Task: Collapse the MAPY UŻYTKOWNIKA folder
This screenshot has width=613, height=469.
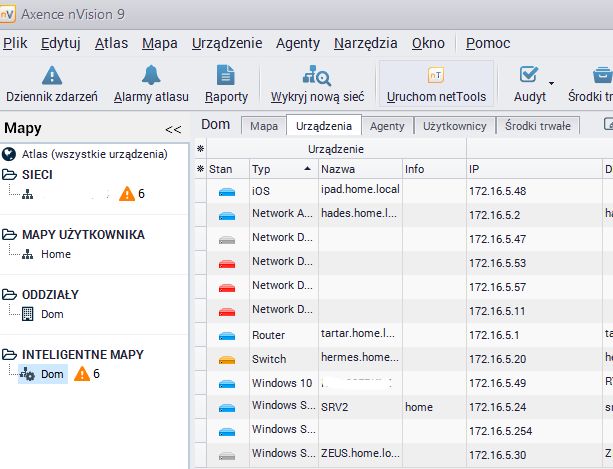Action: click(x=9, y=234)
